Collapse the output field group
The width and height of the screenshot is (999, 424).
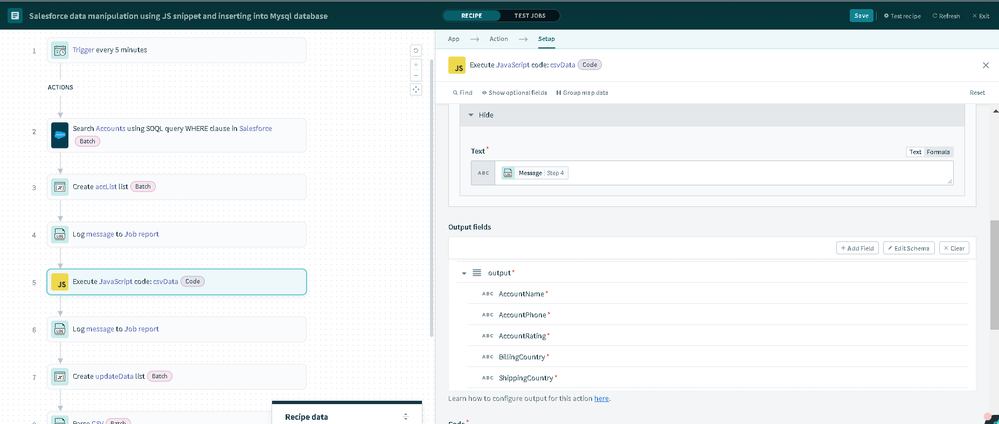click(464, 273)
